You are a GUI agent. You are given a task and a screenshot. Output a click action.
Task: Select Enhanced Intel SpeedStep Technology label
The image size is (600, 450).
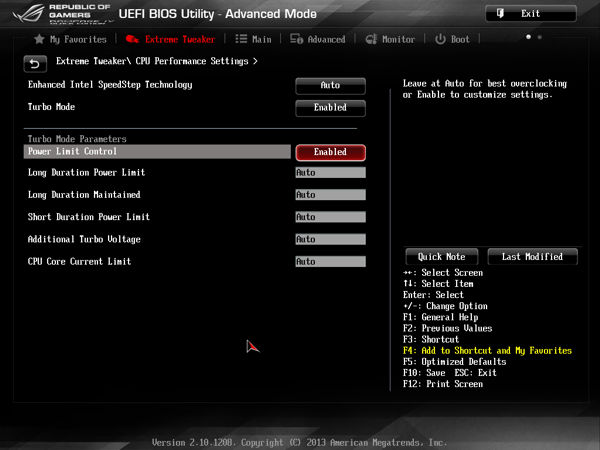[x=110, y=85]
